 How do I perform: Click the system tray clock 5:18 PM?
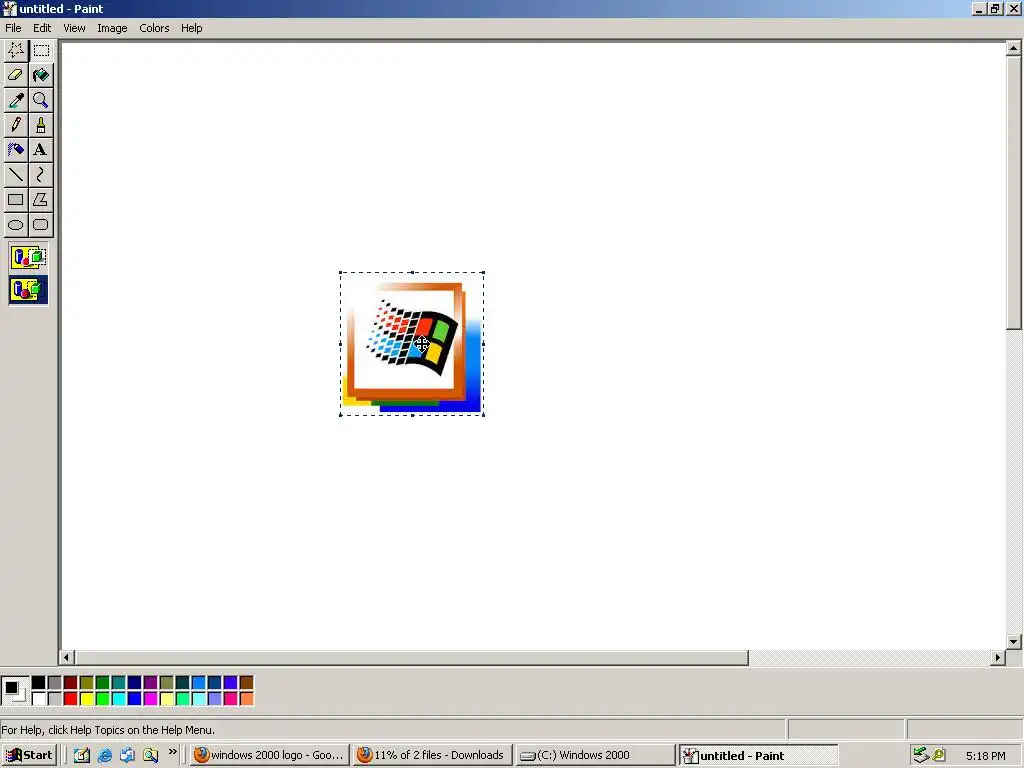985,756
